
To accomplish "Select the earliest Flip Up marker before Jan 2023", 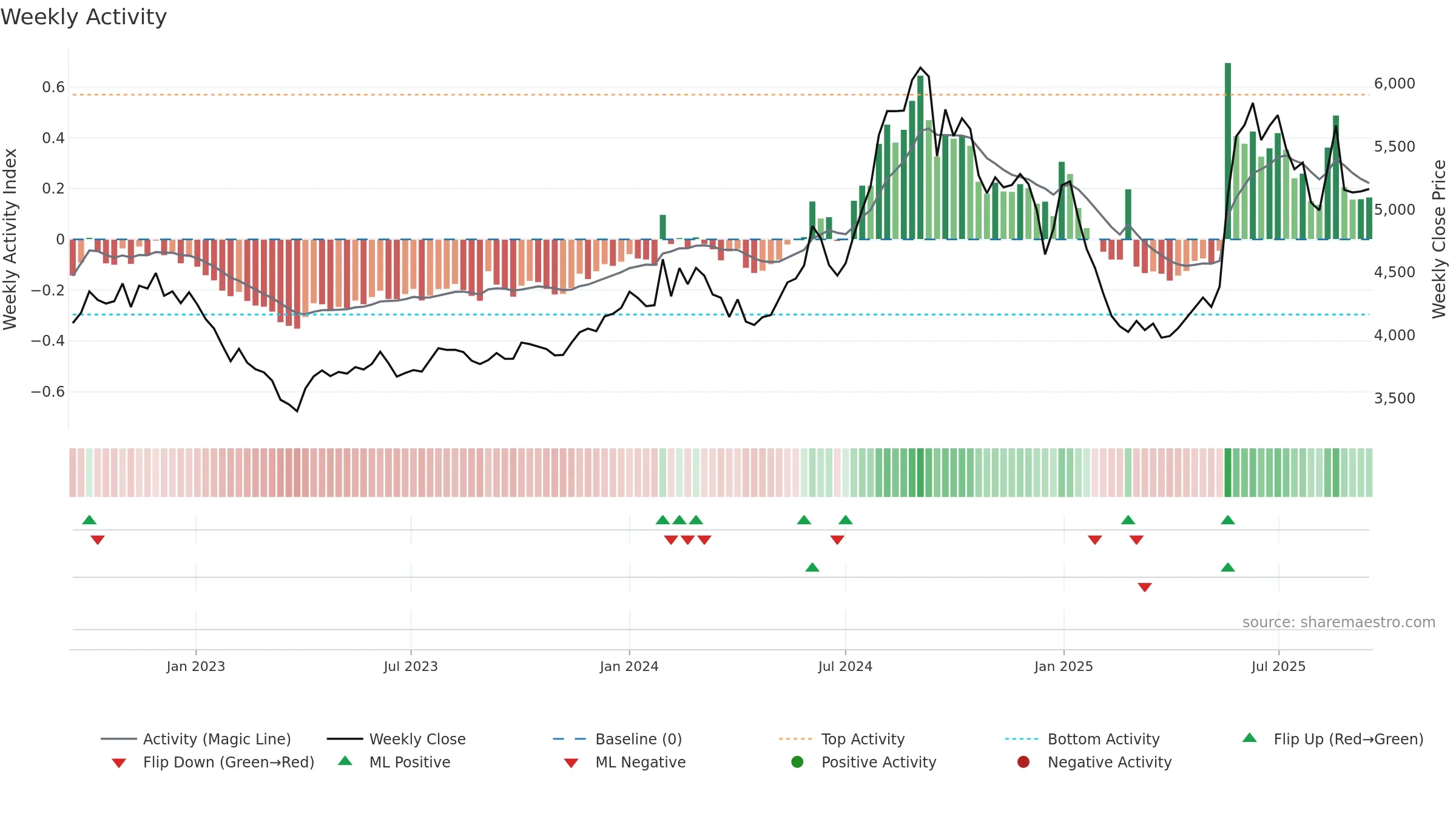I will tap(89, 520).
